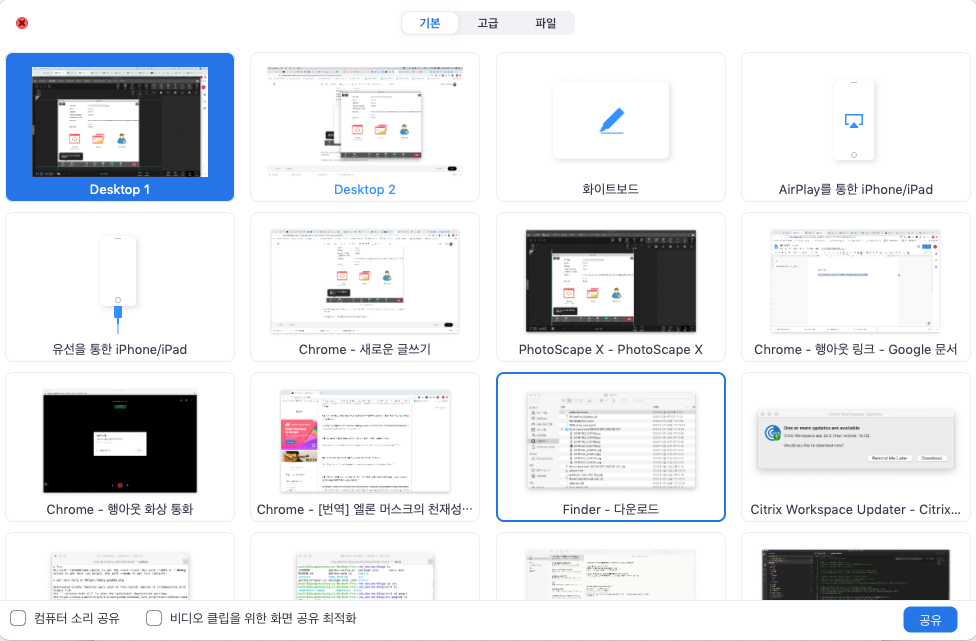Open the 파일 tab
This screenshot has width=976, height=641.
click(545, 23)
